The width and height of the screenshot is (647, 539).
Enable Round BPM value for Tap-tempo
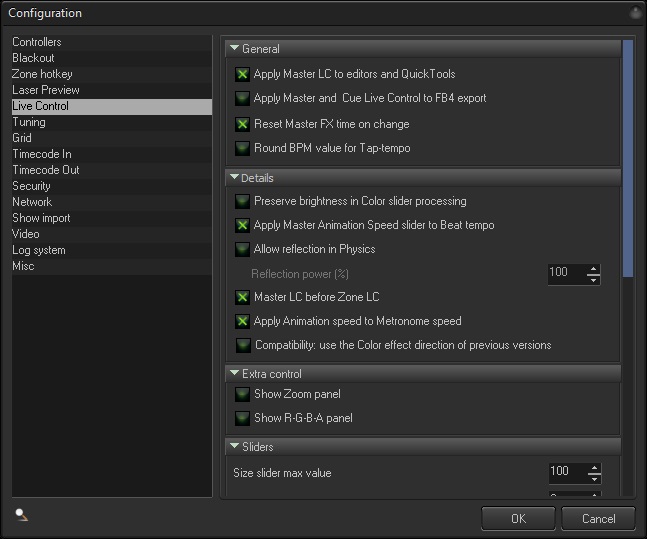pos(242,149)
